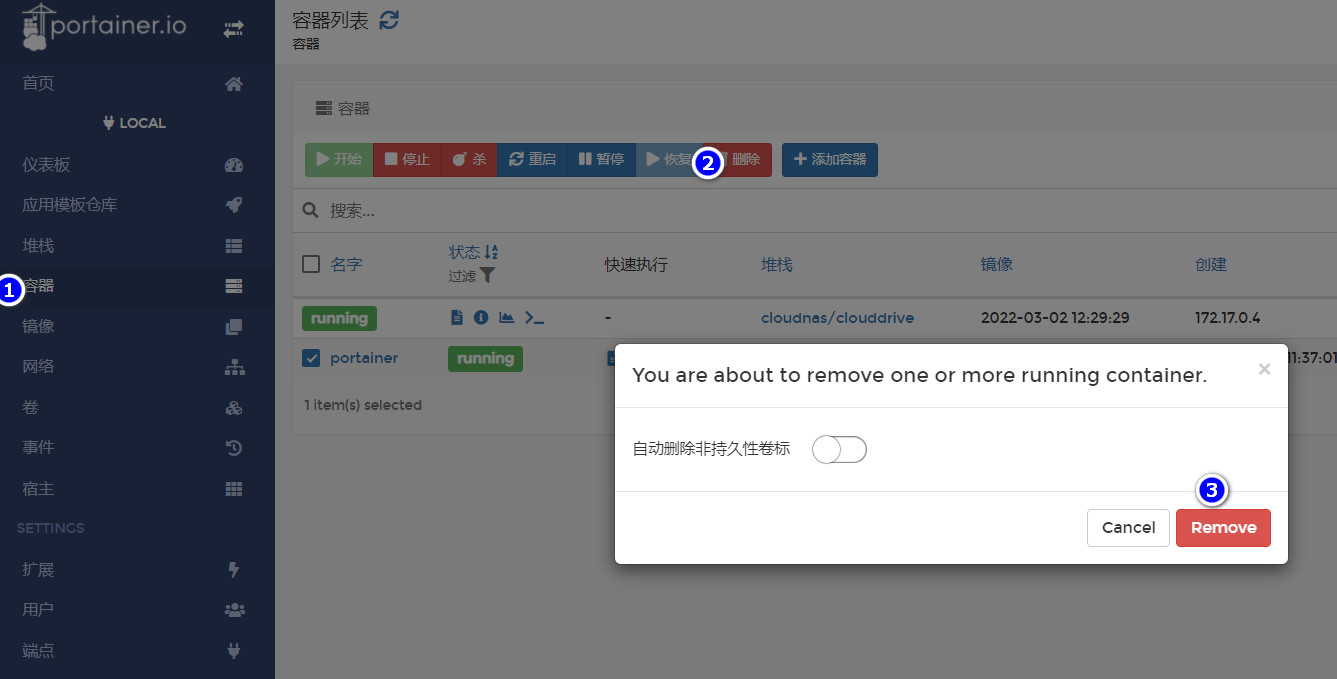Toggle 自动删除非持久性卷标 switch
The width and height of the screenshot is (1337, 679).
pos(839,450)
